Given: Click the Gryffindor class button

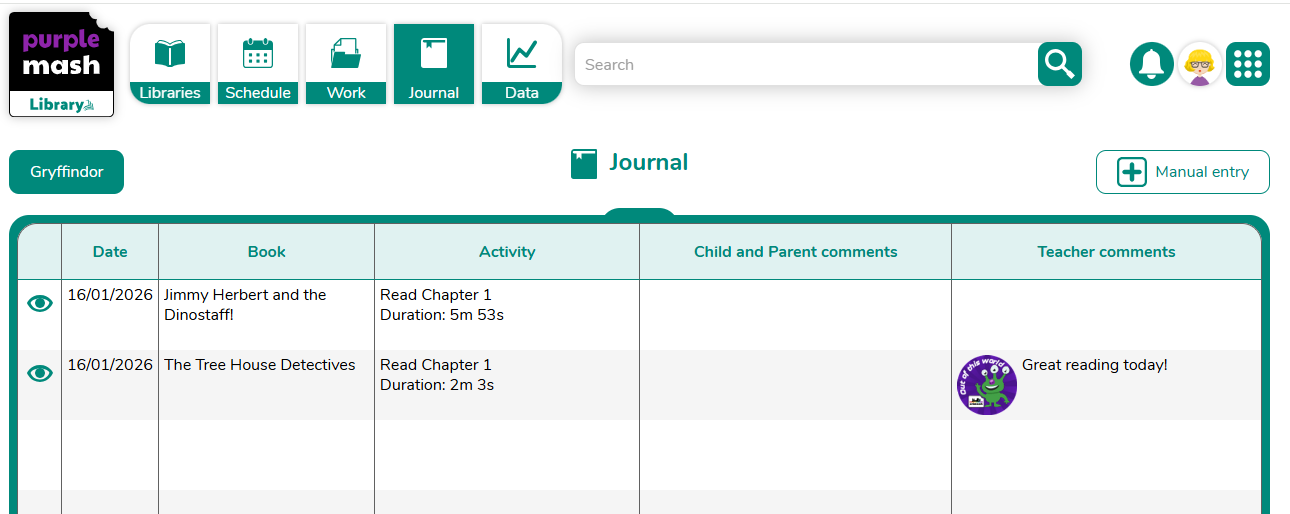Looking at the screenshot, I should [x=66, y=172].
